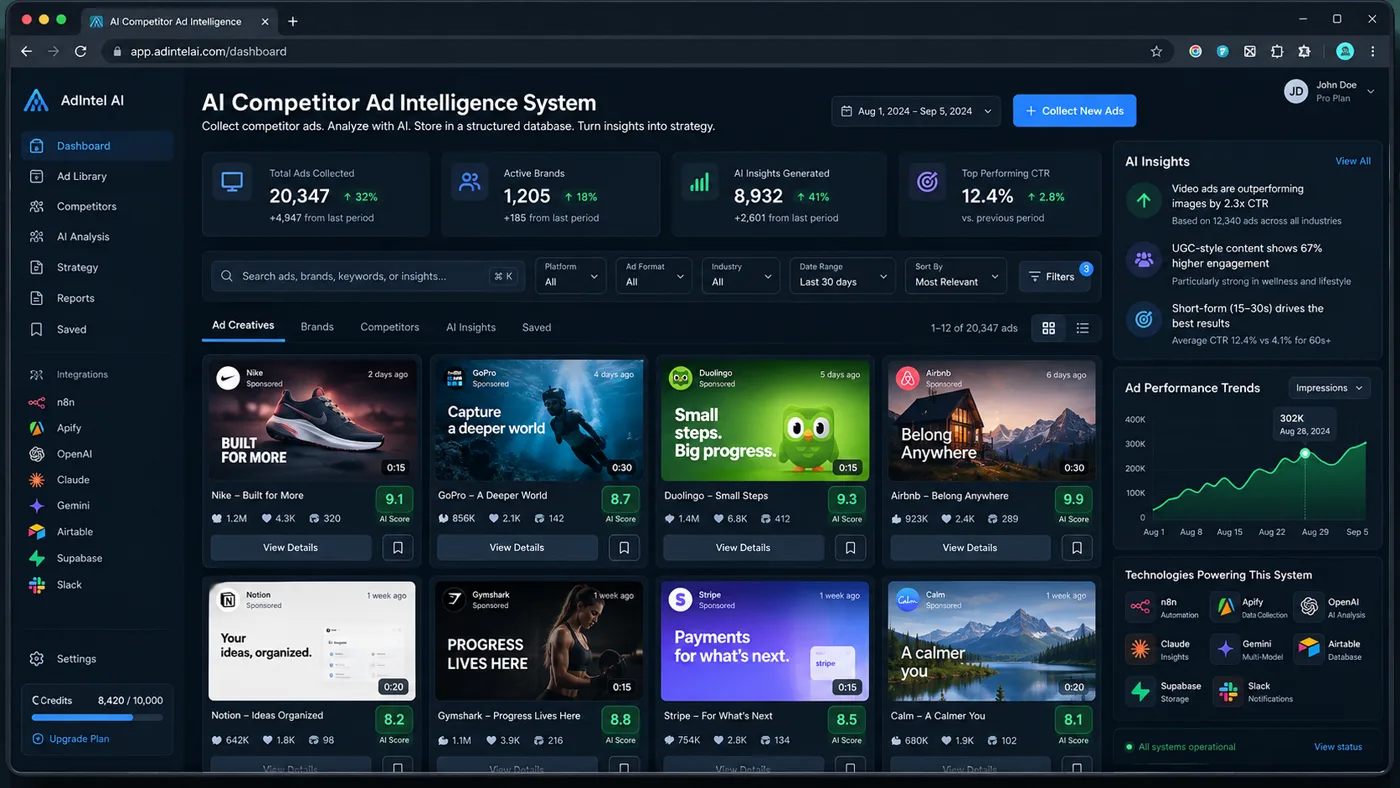Open the Ad Library sidebar item
This screenshot has width=1400, height=788.
coord(97,176)
